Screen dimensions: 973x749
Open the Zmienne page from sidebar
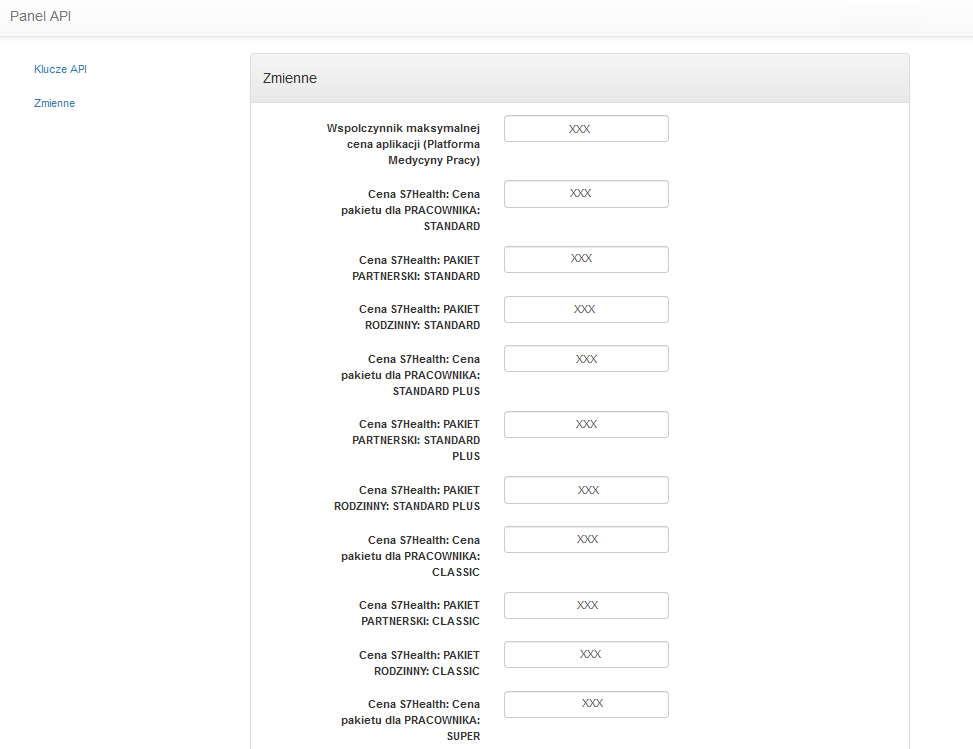point(54,103)
